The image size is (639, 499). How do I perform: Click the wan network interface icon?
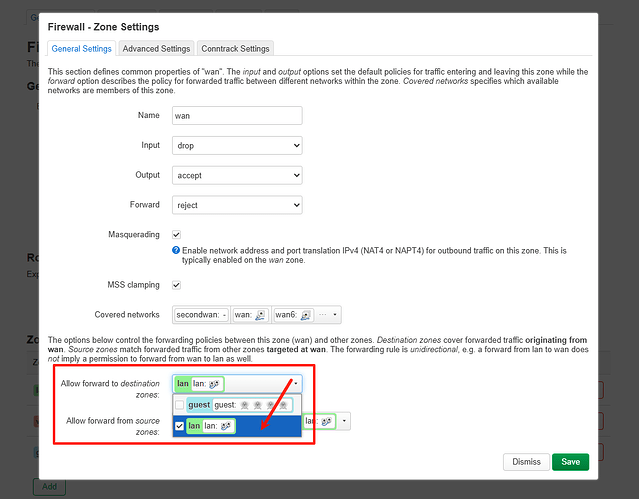coord(259,315)
